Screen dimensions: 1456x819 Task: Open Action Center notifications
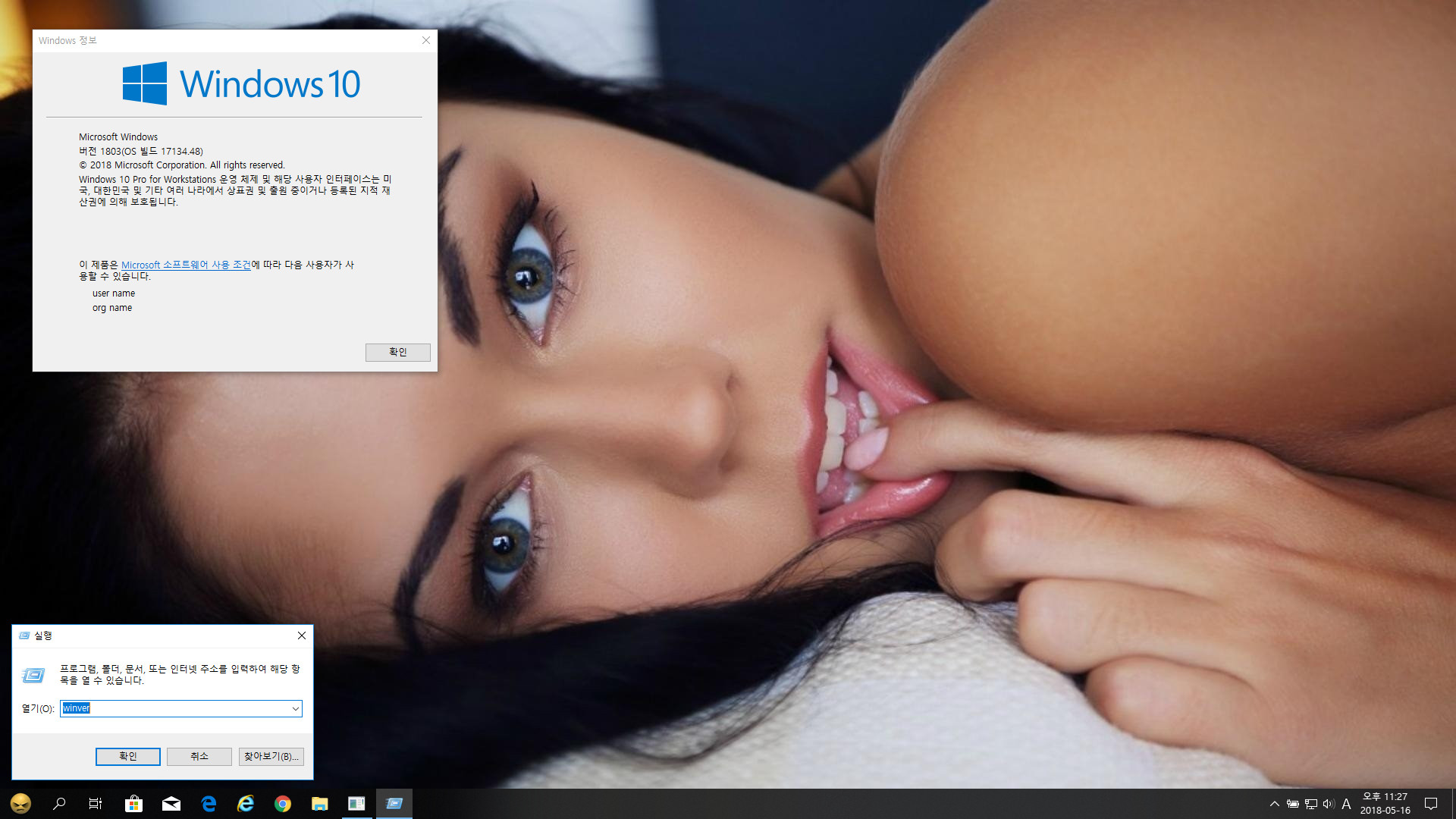pyautogui.click(x=1431, y=804)
